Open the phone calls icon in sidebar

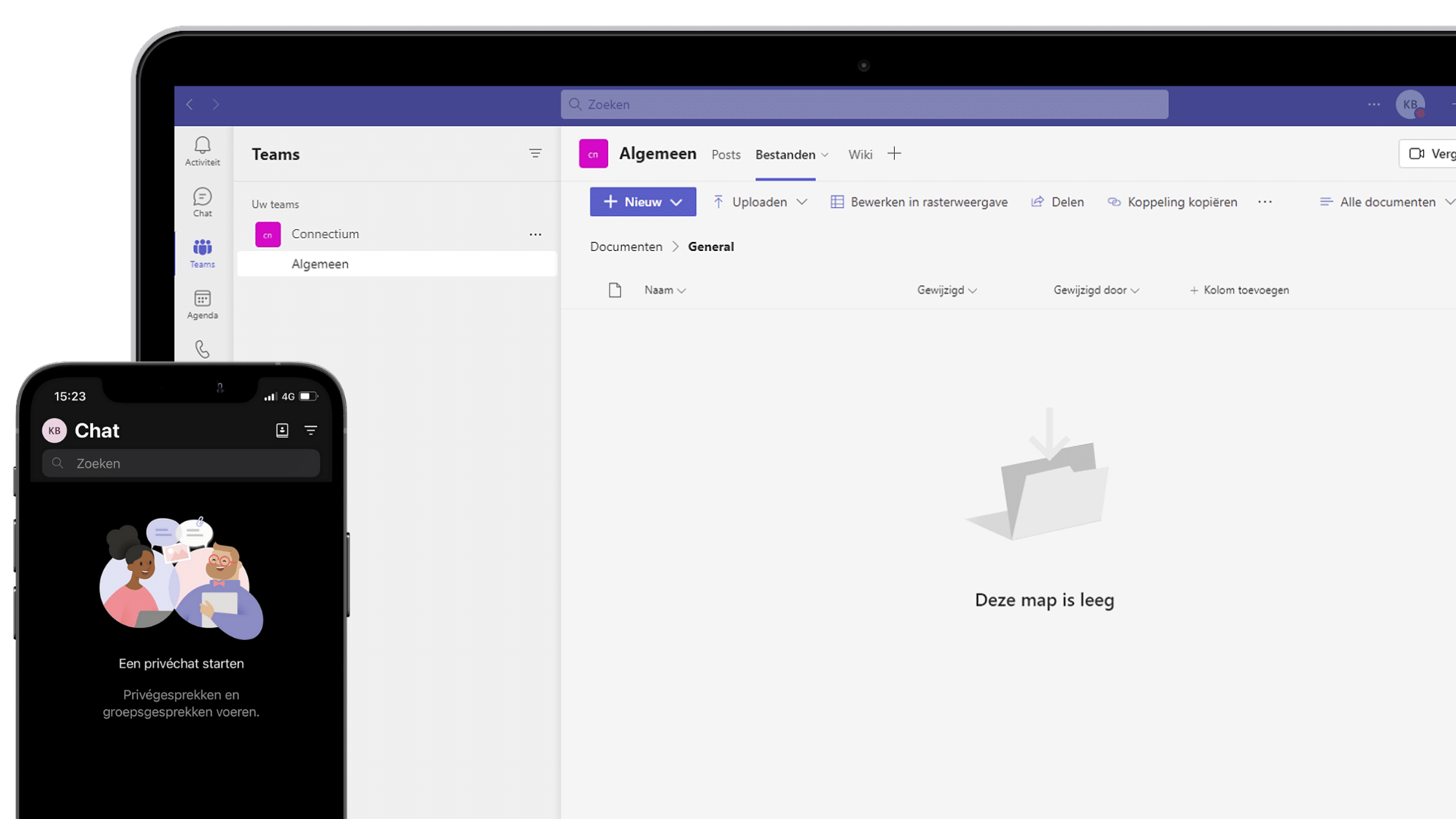202,349
